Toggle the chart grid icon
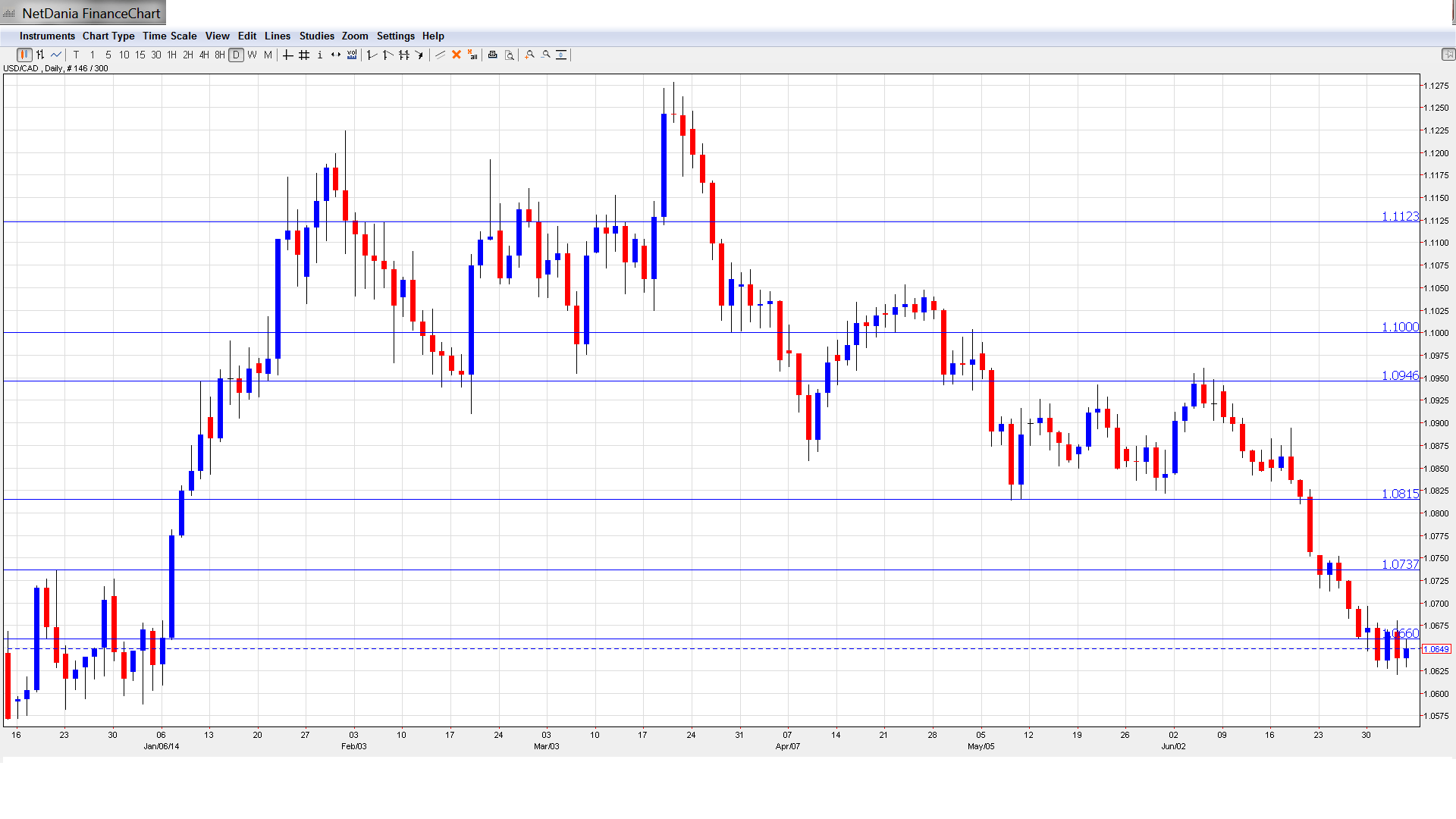 click(x=304, y=55)
